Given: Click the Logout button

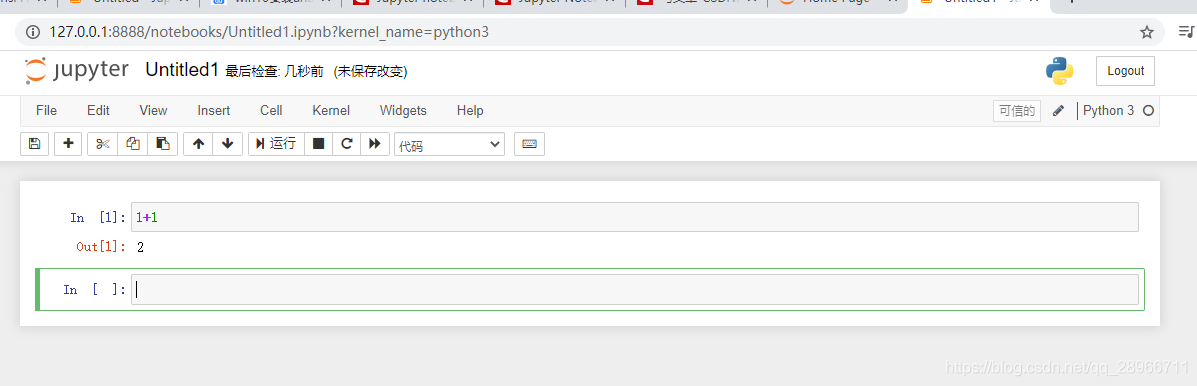Looking at the screenshot, I should click(1125, 71).
